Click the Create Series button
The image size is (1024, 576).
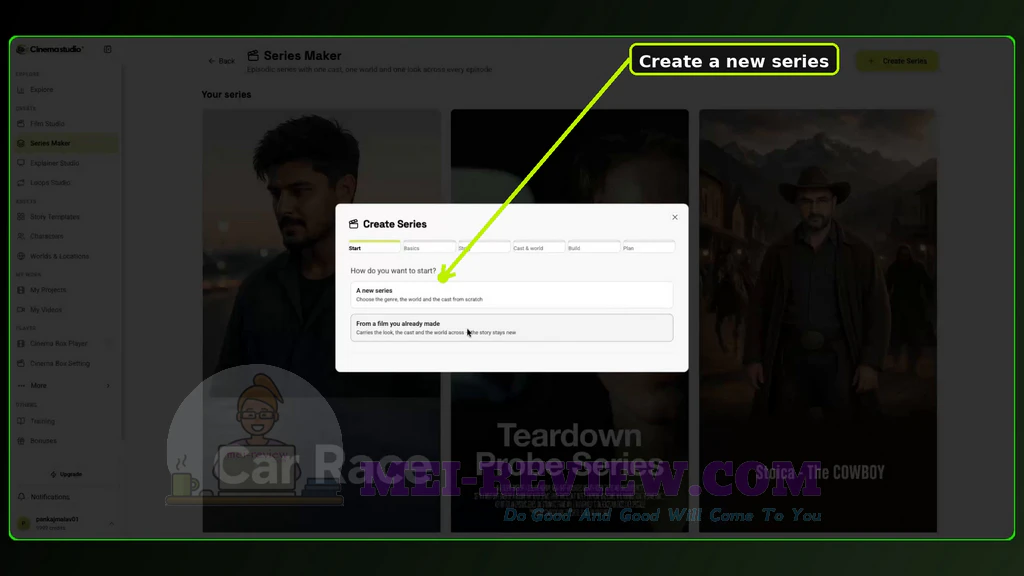click(x=897, y=61)
